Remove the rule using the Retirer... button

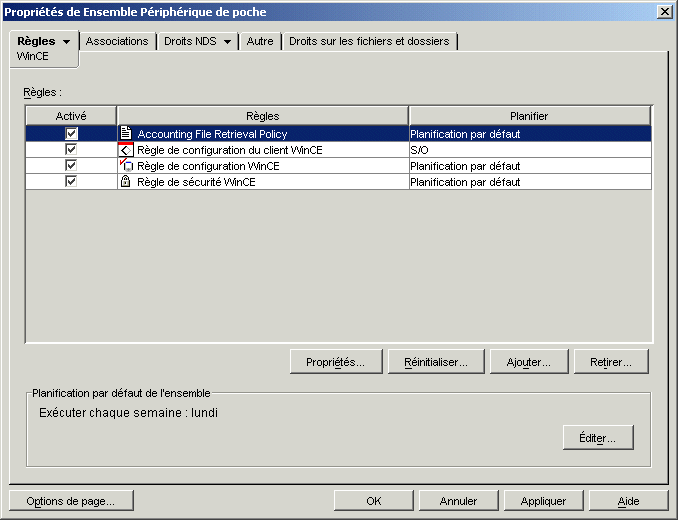coord(611,362)
